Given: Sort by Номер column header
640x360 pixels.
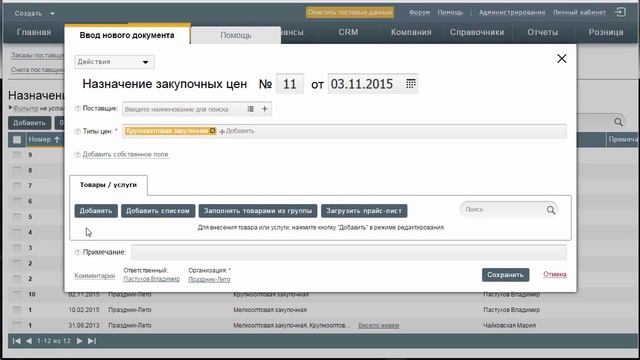Looking at the screenshot, I should [44, 140].
